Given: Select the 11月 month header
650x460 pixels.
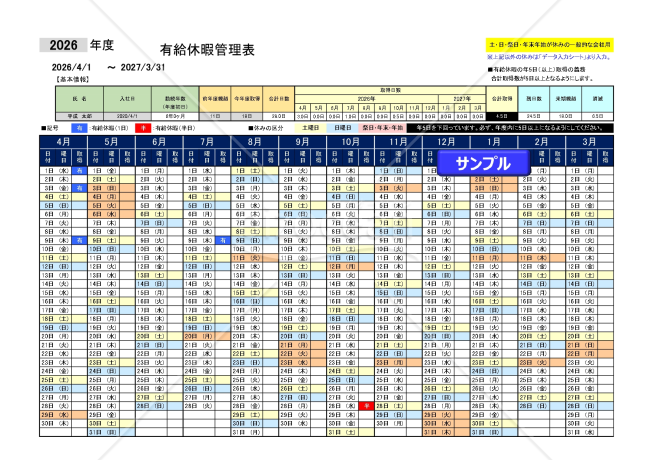Looking at the screenshot, I should click(x=398, y=142).
